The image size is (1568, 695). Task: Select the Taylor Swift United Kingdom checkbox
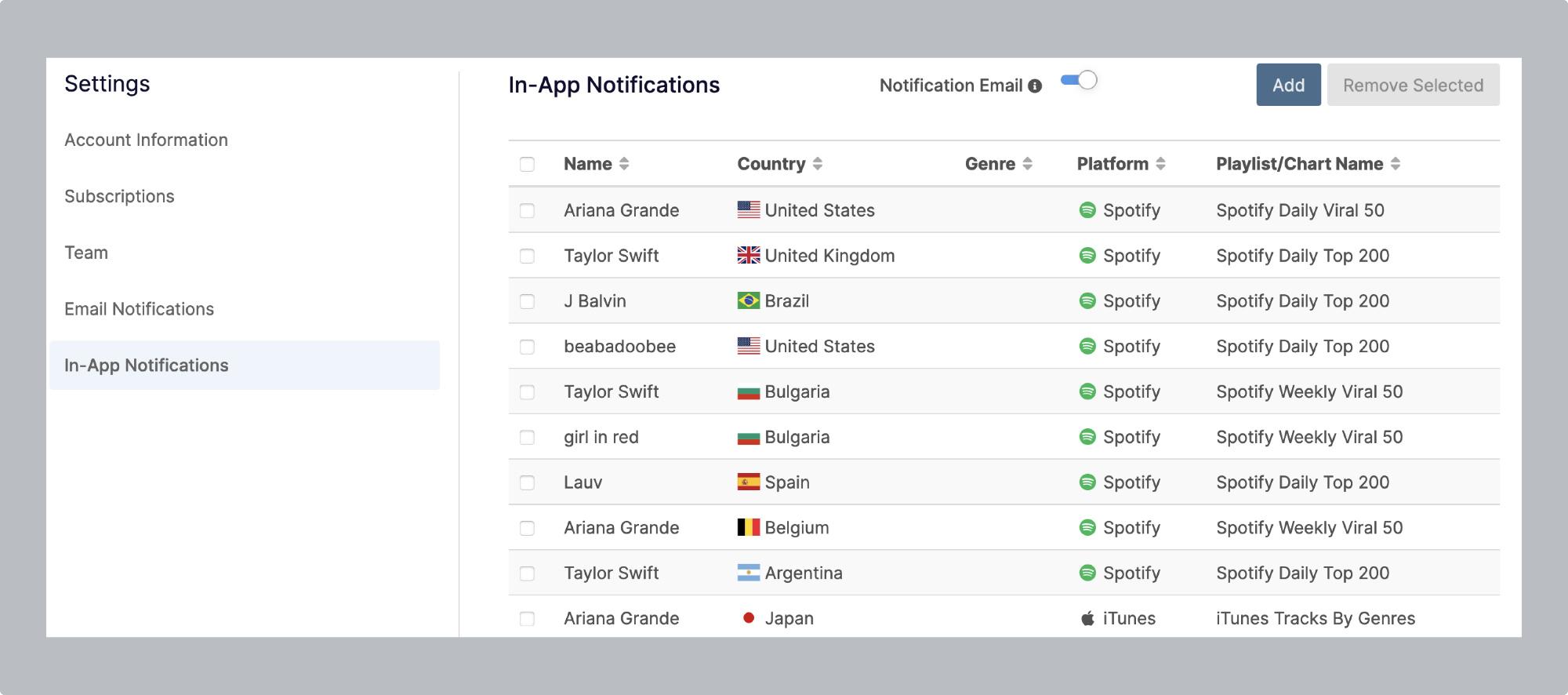coord(527,256)
